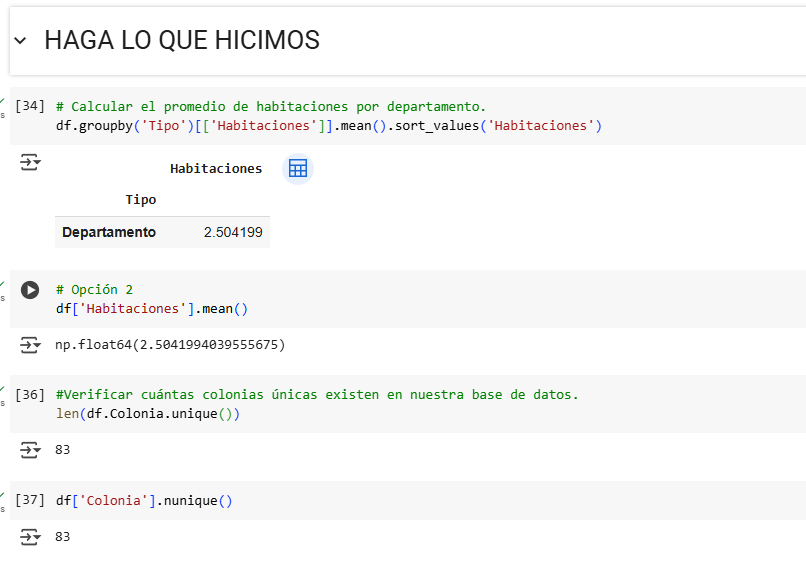806x566 pixels.
Task: Select execution count [34]
Action: tap(30, 106)
